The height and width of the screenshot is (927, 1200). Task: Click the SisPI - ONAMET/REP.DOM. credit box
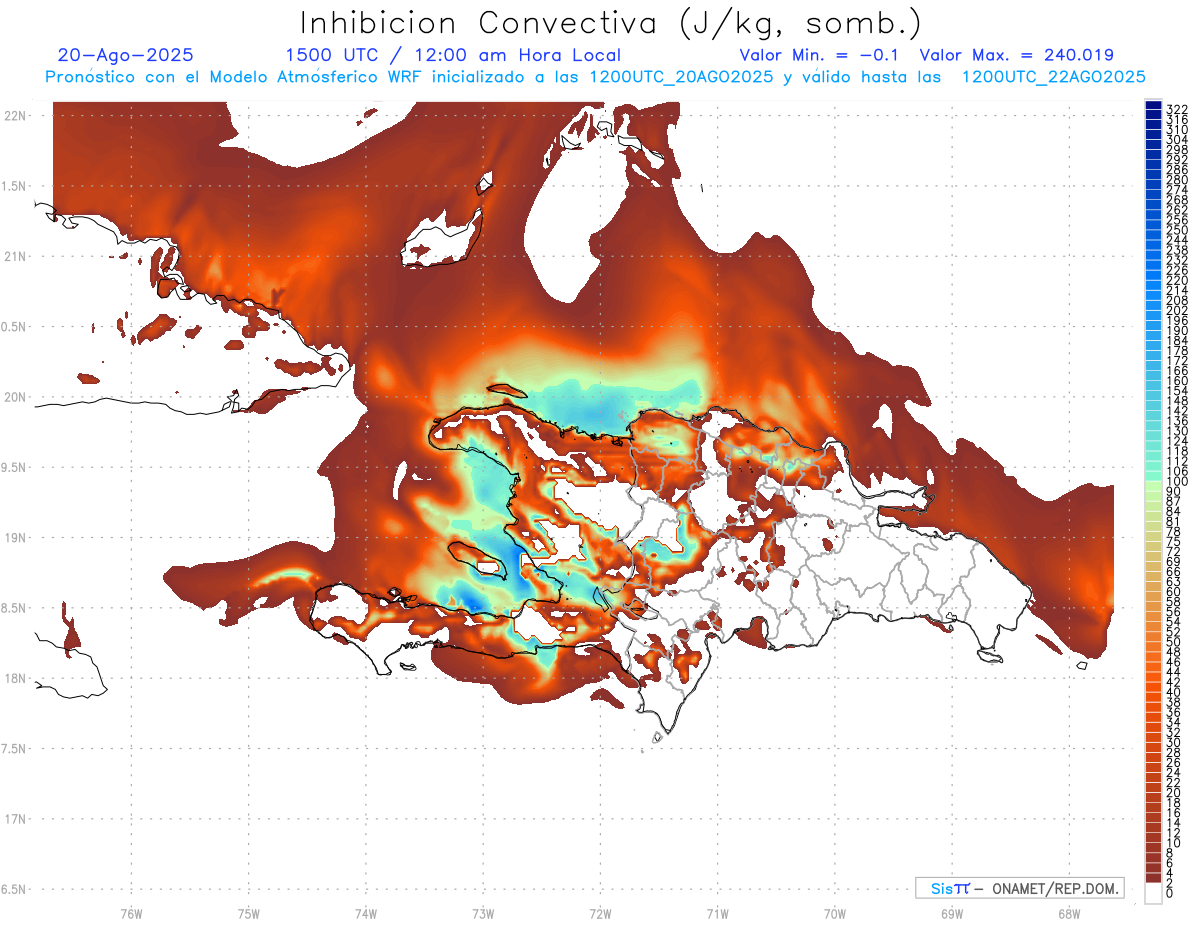[1020, 888]
